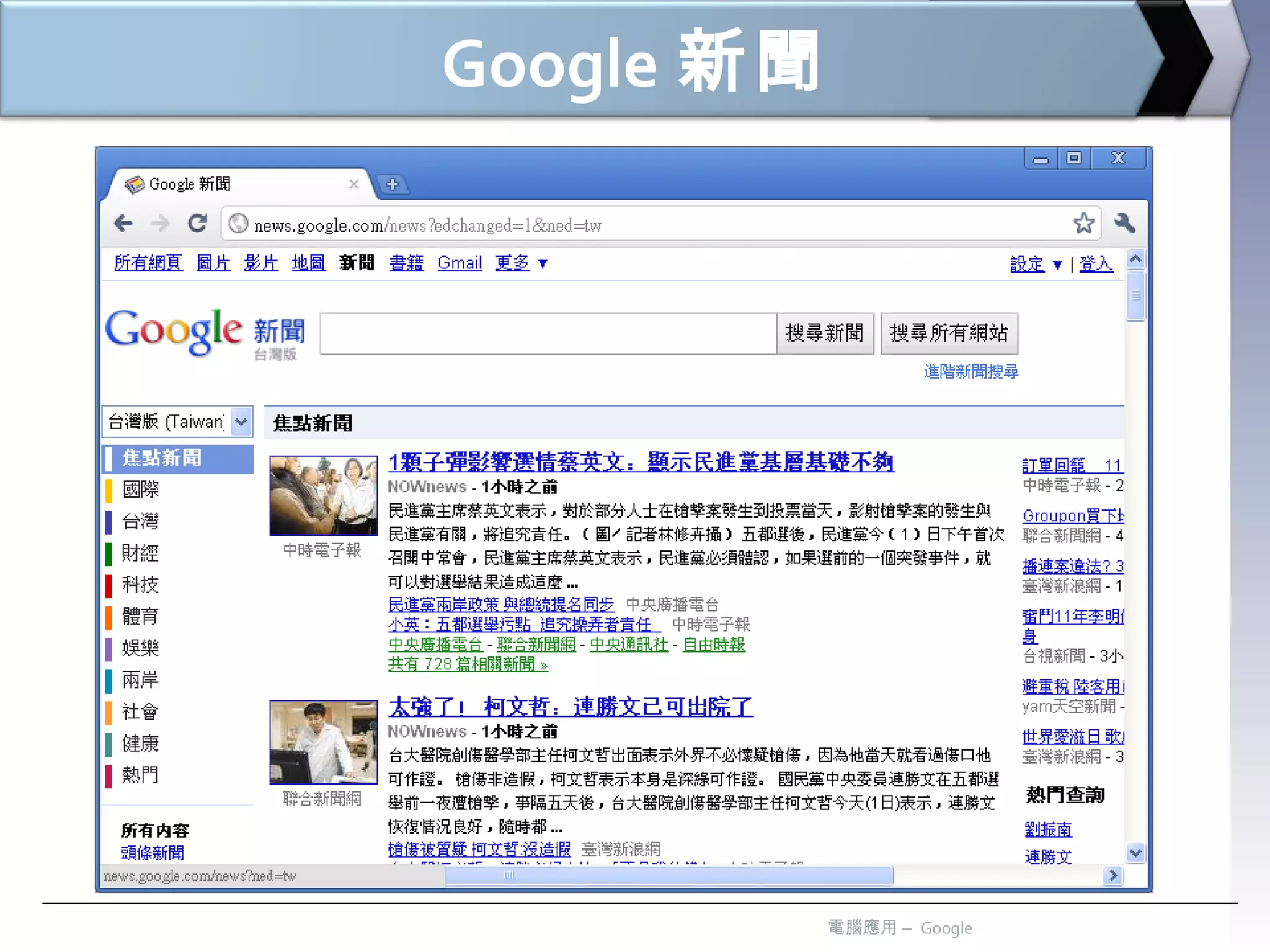Click the 搜尋所有網站 button
This screenshot has height=952, width=1270.
pyautogui.click(x=949, y=333)
